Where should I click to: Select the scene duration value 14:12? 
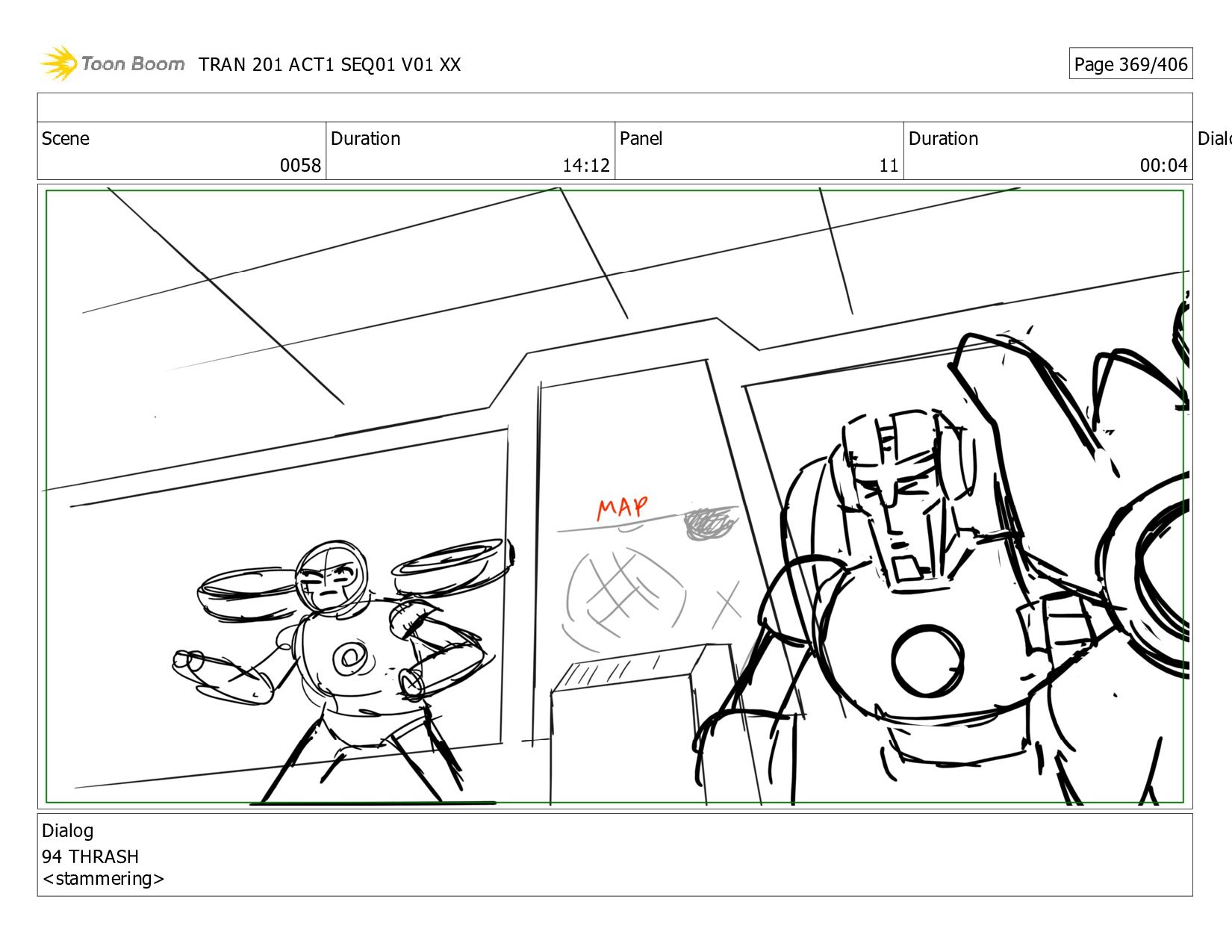tap(586, 166)
